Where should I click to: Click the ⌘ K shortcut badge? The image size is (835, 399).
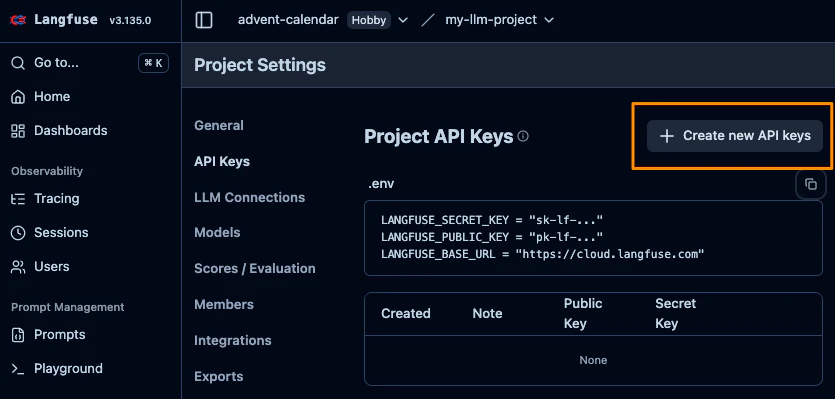tap(153, 63)
